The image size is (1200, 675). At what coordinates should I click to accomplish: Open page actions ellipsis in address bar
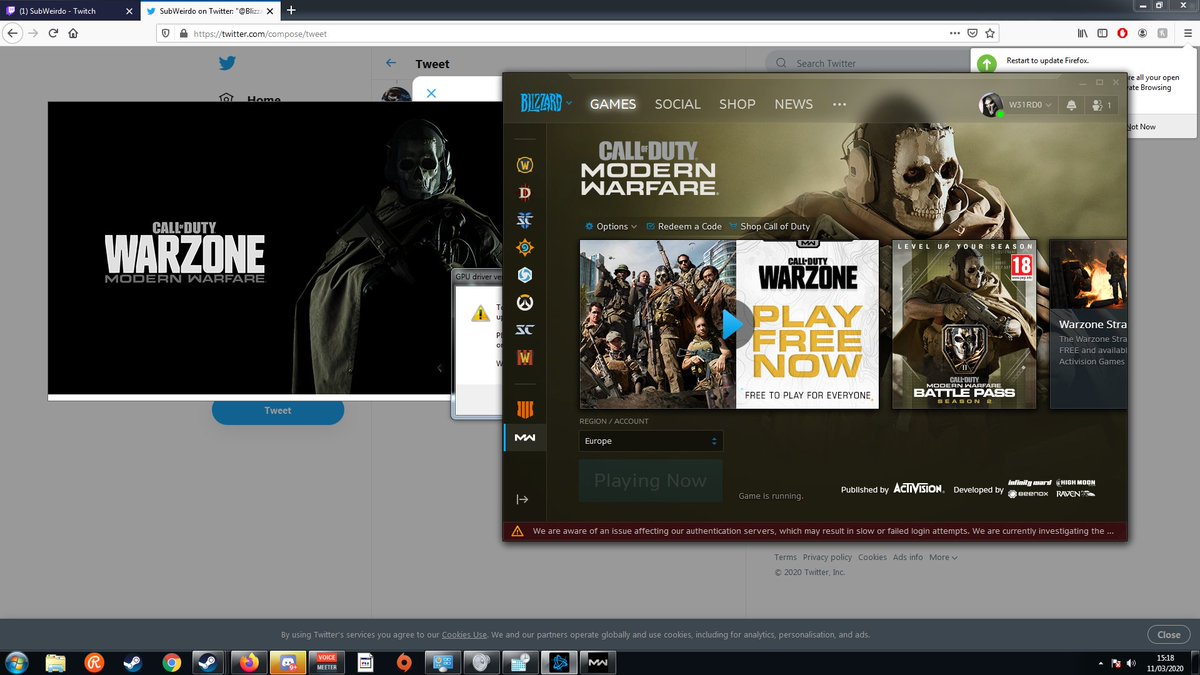click(x=954, y=33)
